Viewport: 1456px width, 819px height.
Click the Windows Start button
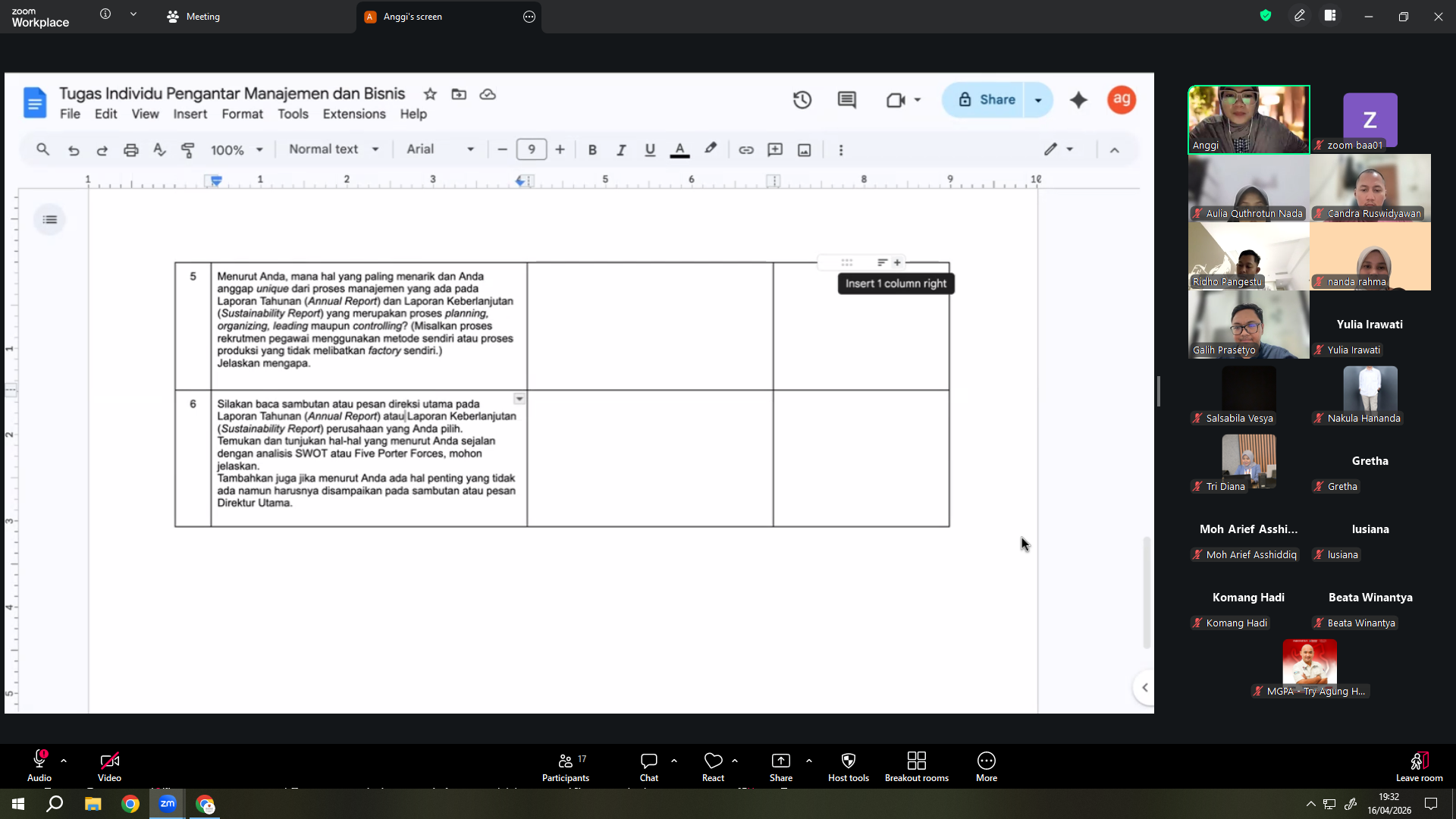point(18,804)
